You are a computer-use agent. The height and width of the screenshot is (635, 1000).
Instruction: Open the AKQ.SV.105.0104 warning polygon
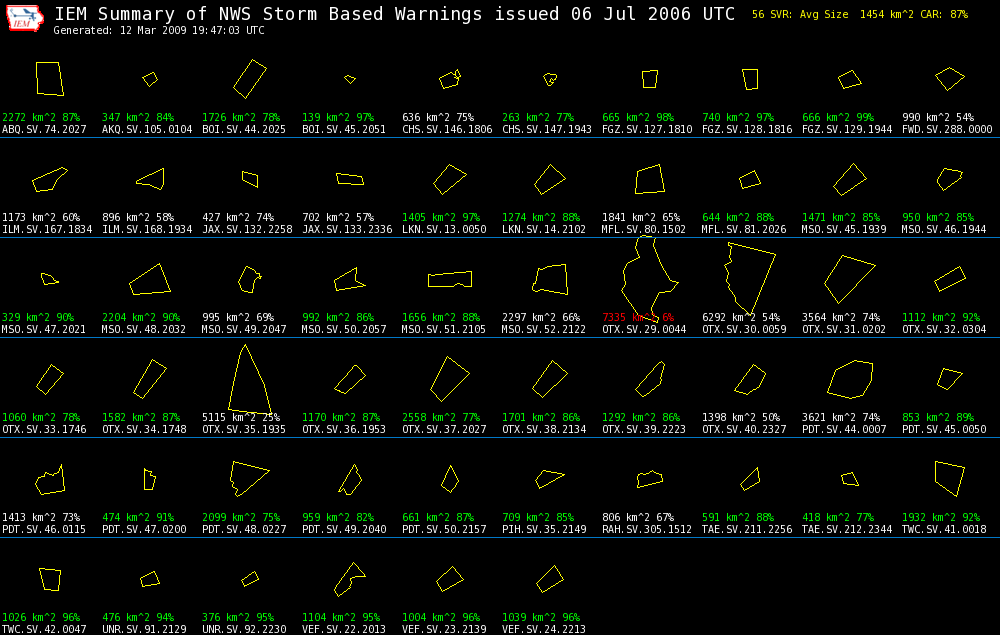[x=150, y=79]
